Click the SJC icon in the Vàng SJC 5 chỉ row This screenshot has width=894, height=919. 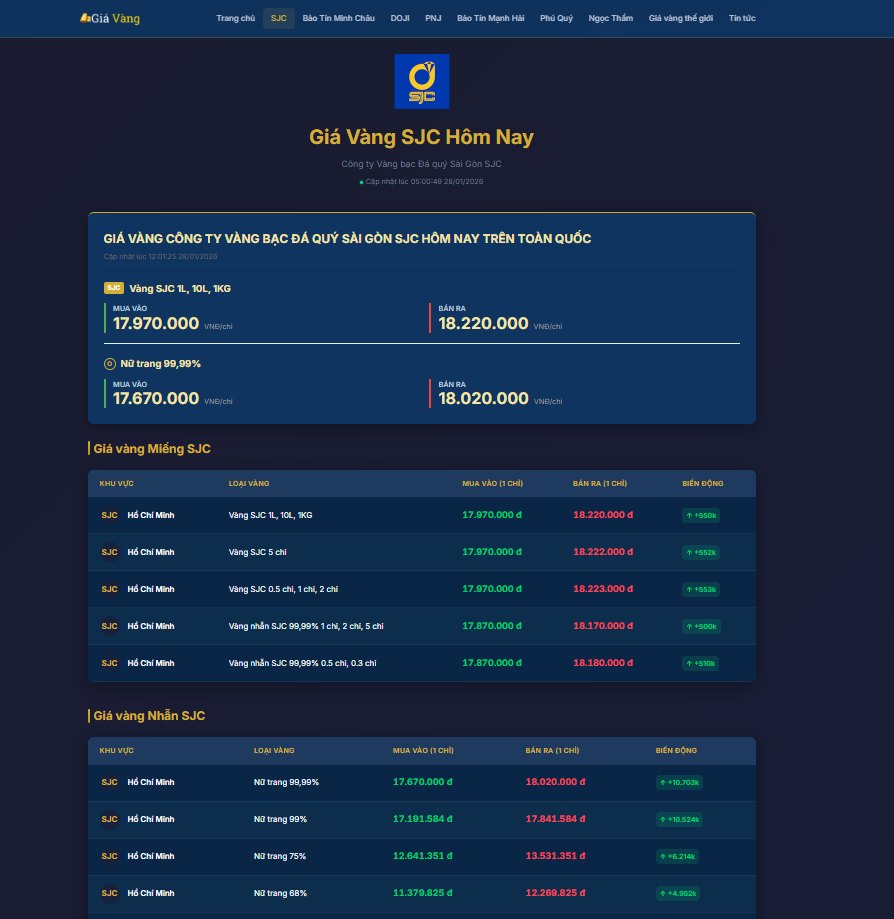(109, 552)
